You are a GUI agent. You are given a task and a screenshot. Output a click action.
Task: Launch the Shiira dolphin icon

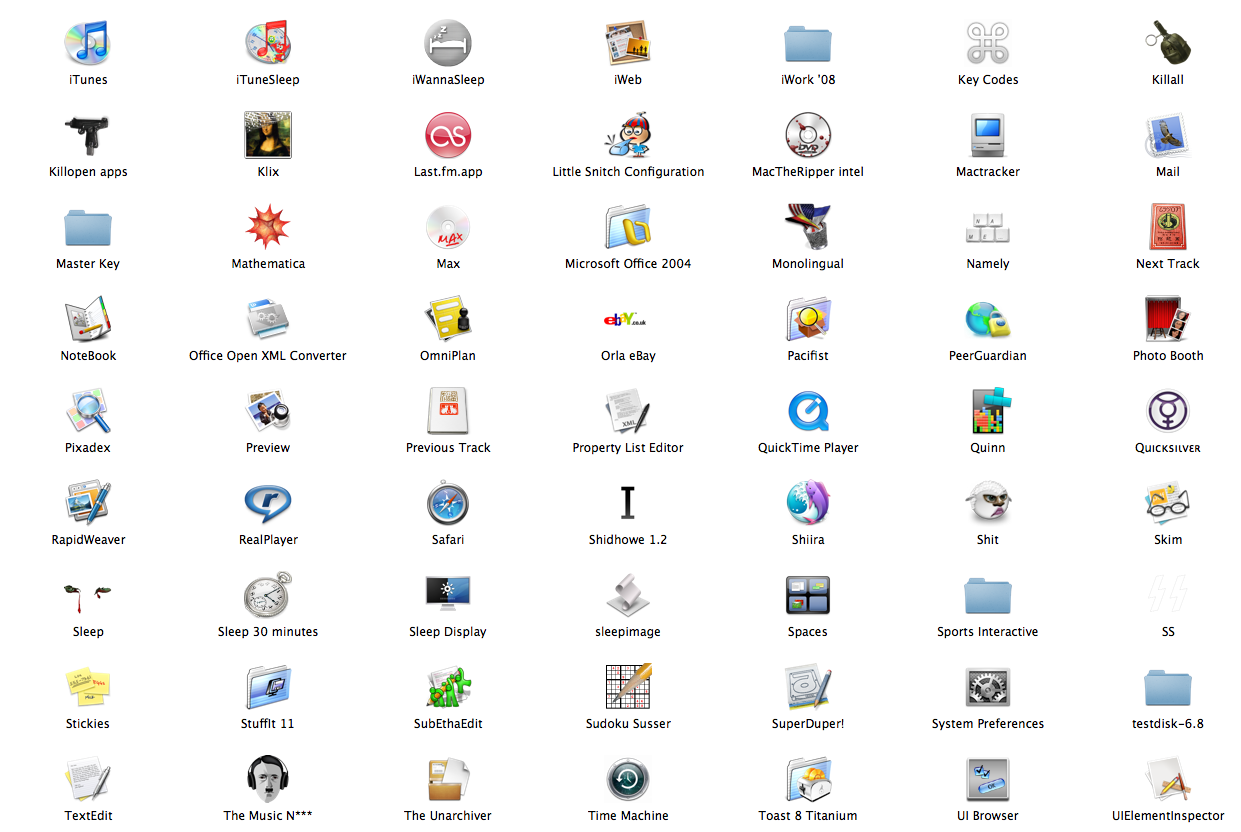tap(808, 502)
